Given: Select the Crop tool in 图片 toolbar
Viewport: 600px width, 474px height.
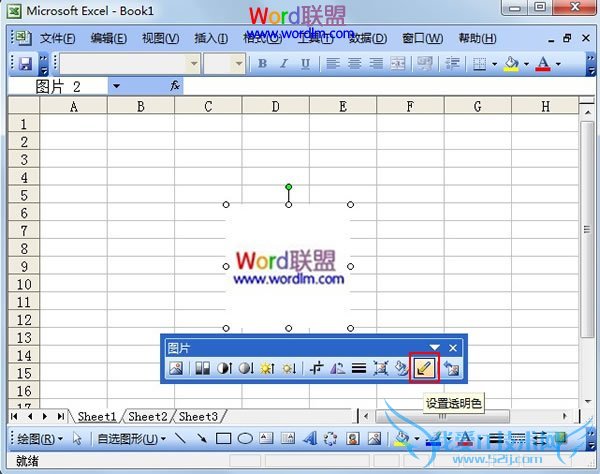Looking at the screenshot, I should pos(316,368).
